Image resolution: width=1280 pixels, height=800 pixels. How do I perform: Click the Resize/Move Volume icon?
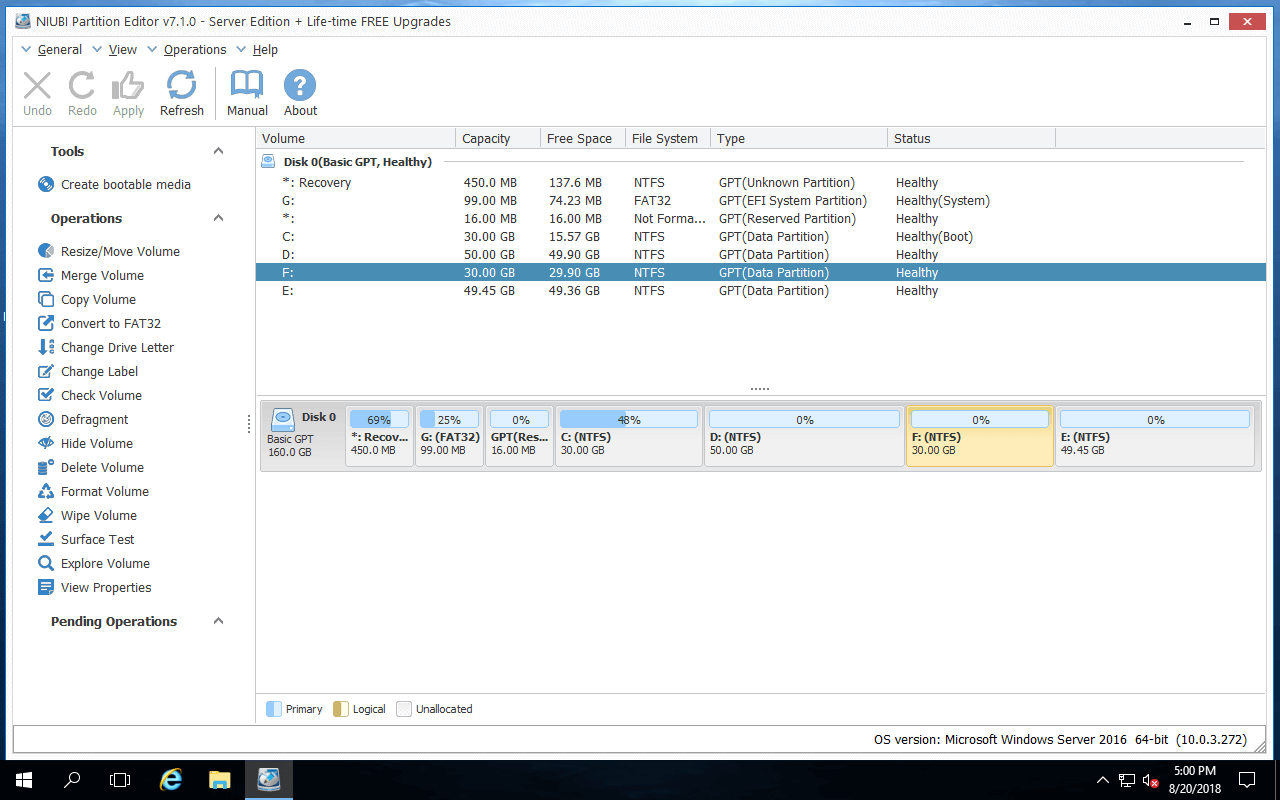(46, 251)
